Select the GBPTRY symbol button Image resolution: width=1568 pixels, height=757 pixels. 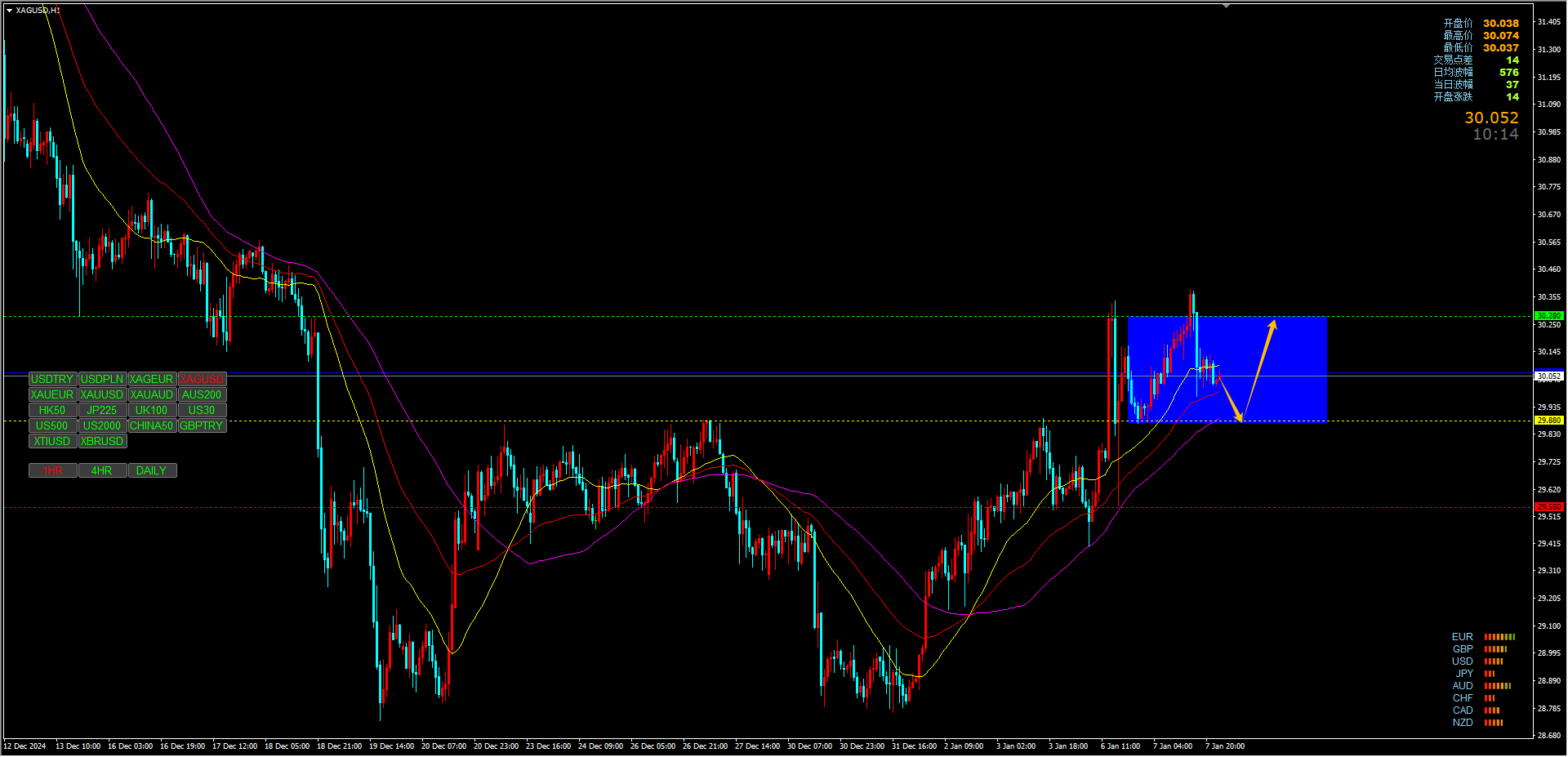click(202, 425)
